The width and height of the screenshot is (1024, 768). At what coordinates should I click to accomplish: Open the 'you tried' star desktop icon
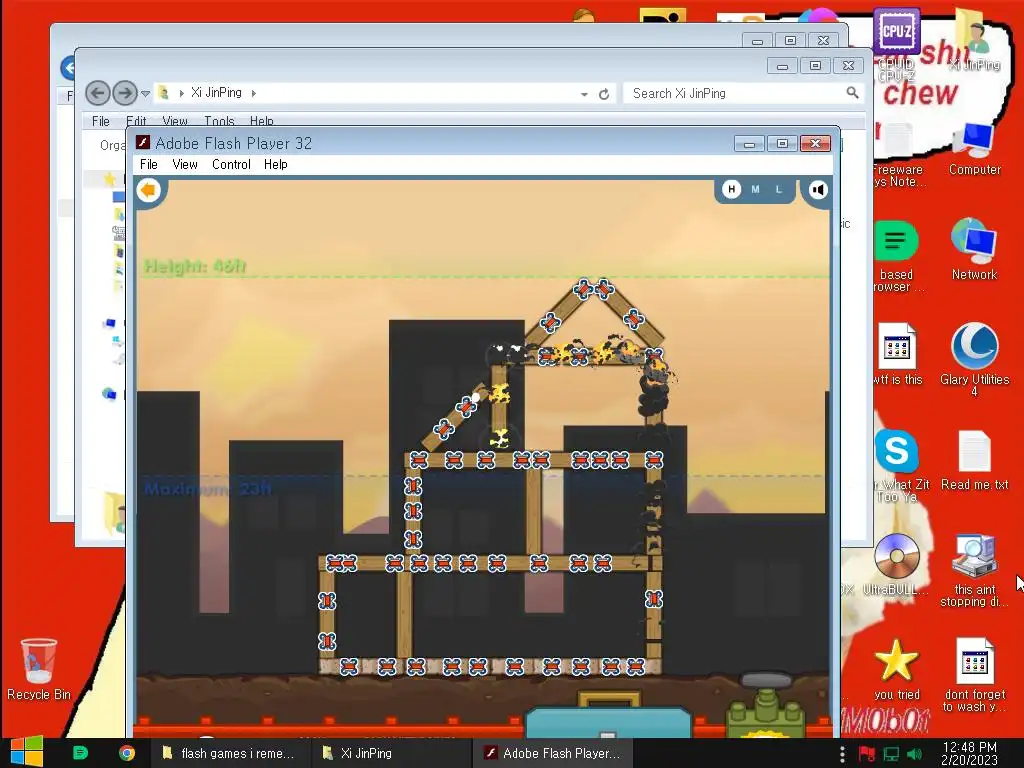coord(897,669)
